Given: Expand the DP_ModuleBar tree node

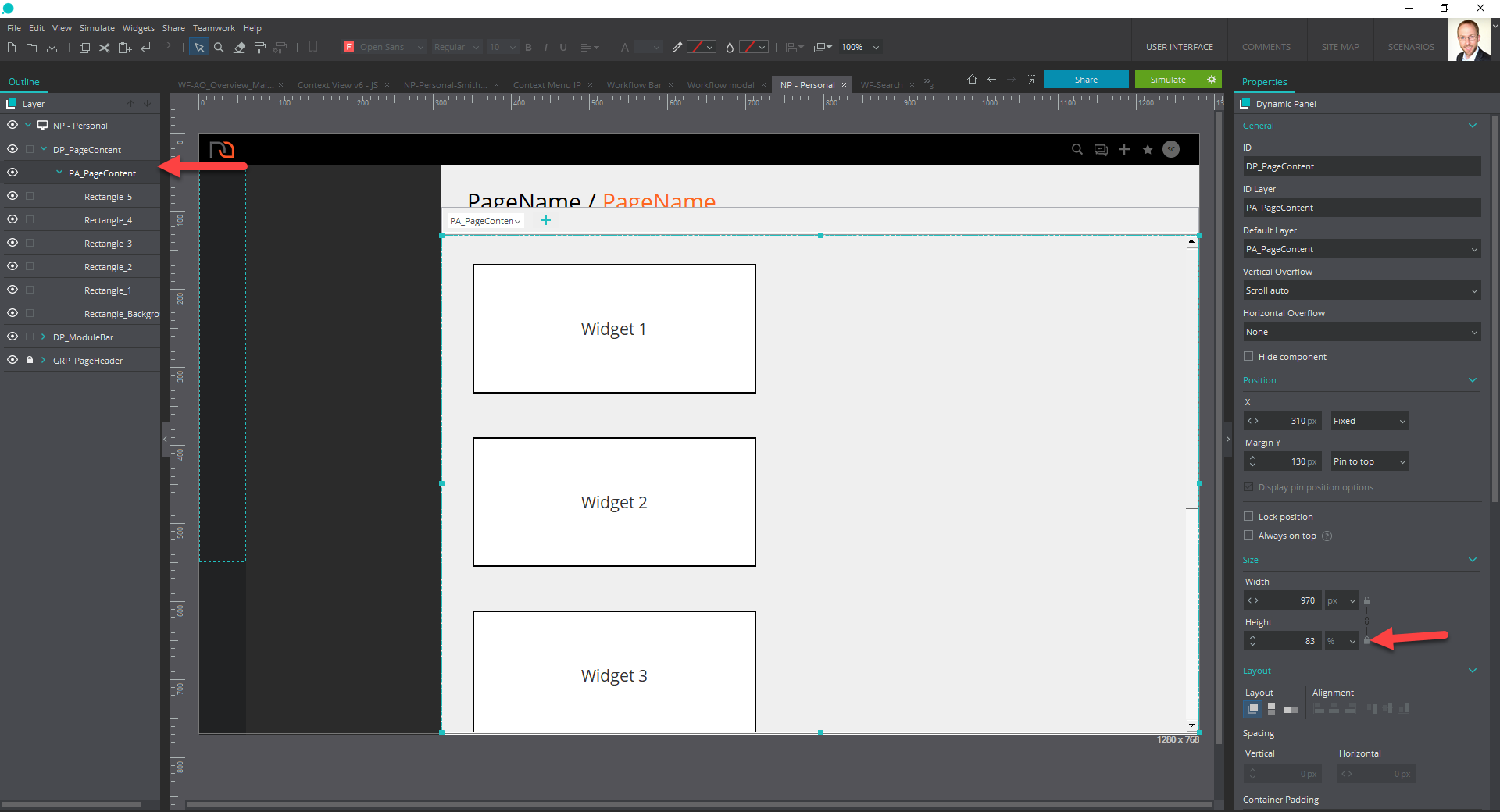Looking at the screenshot, I should 43,337.
